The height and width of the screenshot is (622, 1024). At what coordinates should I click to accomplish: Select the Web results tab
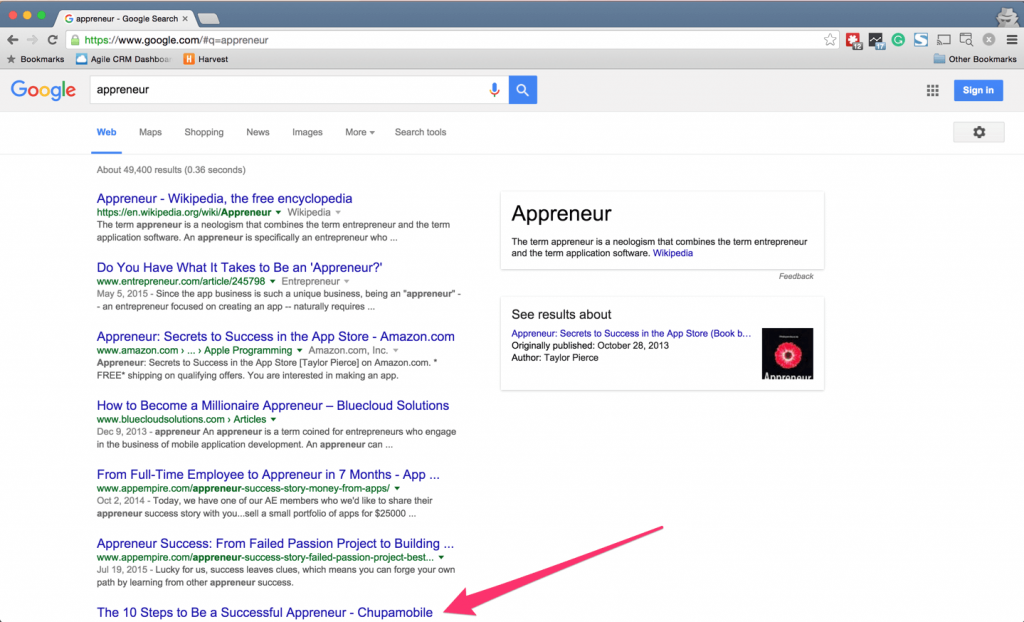pyautogui.click(x=106, y=132)
